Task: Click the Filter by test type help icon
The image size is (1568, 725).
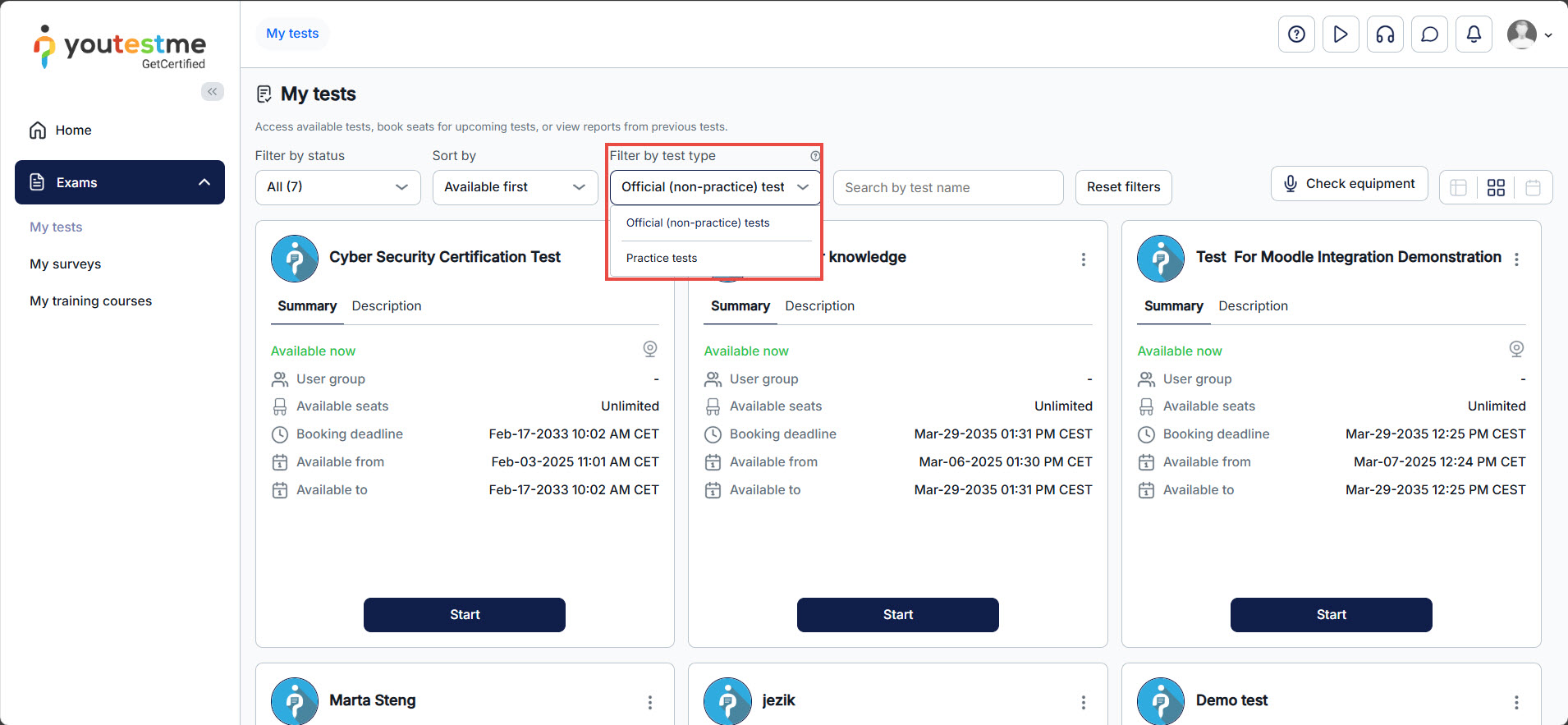Action: coord(815,156)
